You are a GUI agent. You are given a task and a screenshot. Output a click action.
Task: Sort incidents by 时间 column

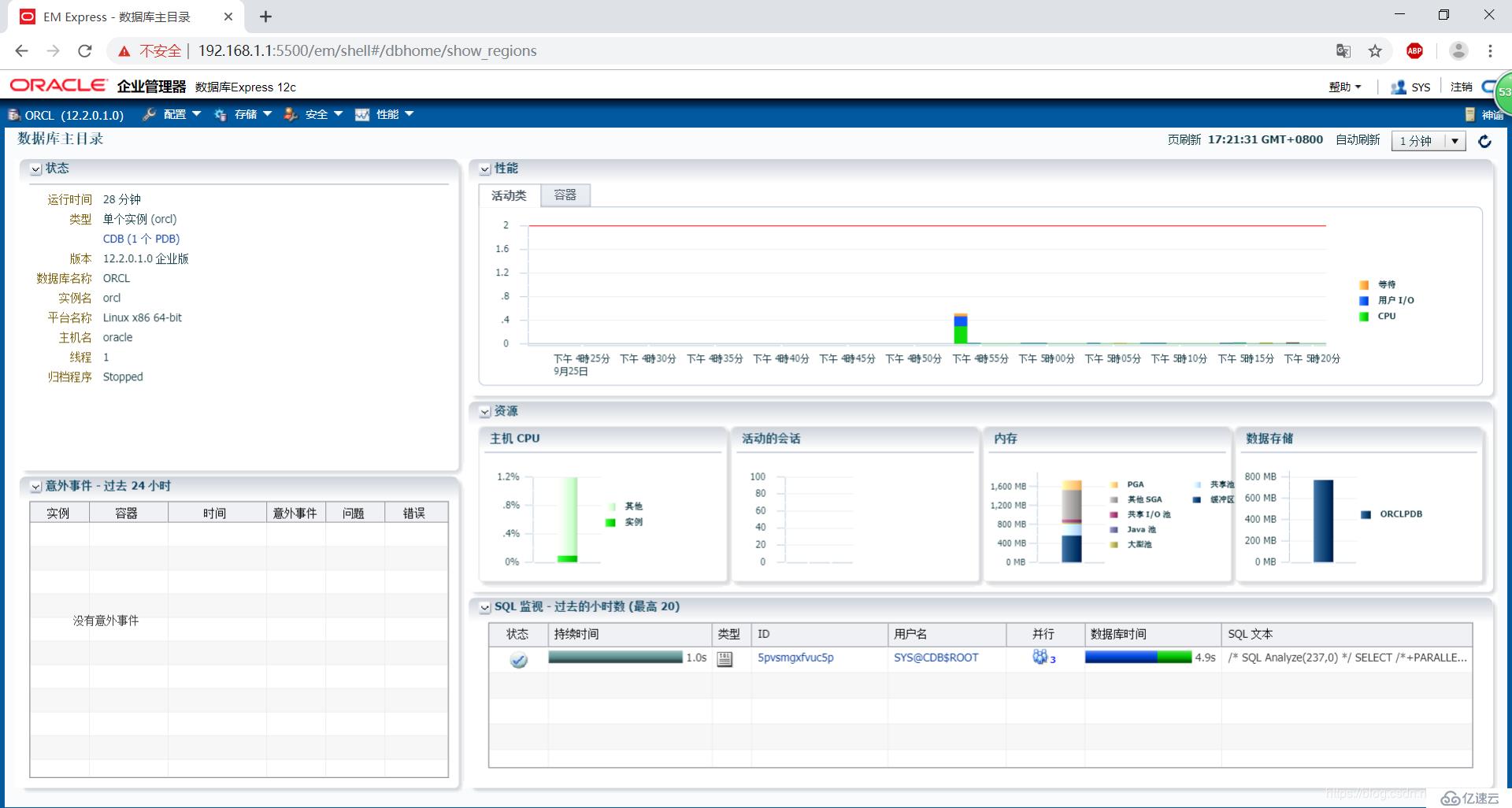(x=217, y=513)
